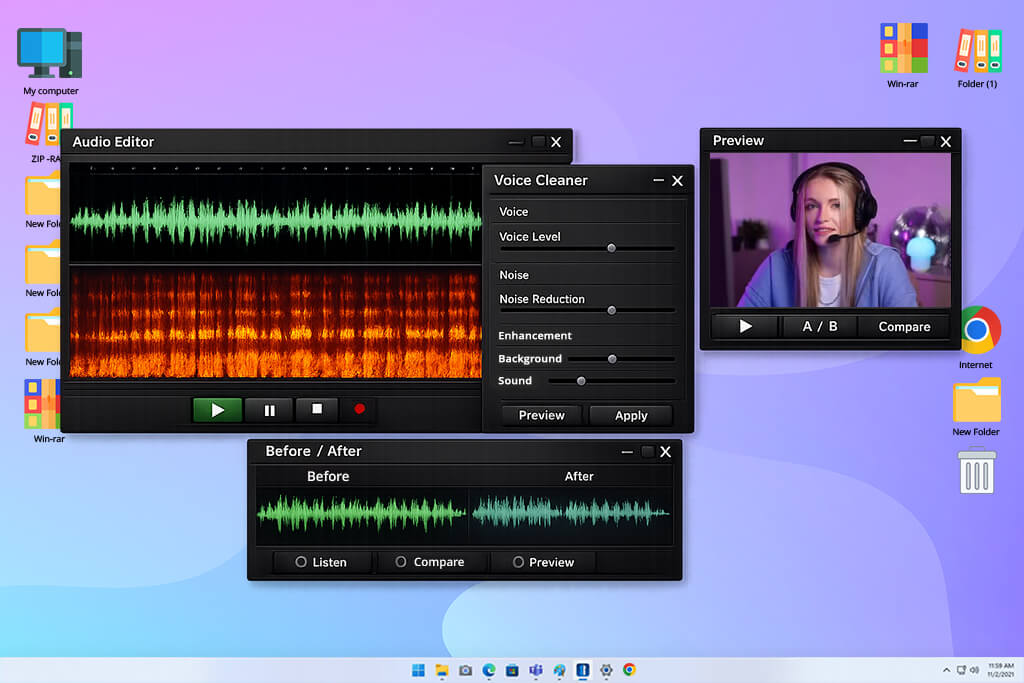Click the Enhancement section label
The image size is (1024, 683).
coord(535,336)
